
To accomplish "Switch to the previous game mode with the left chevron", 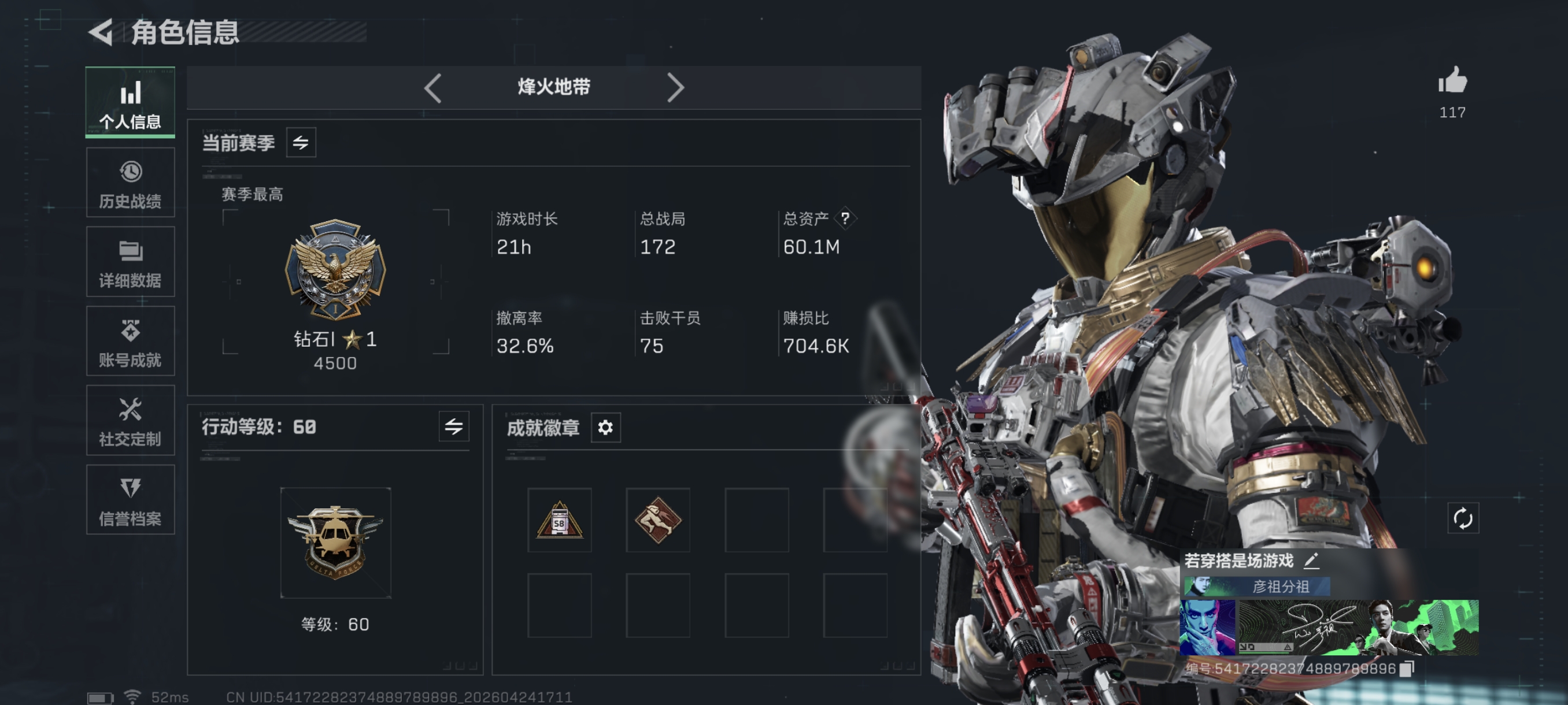I will [x=433, y=88].
